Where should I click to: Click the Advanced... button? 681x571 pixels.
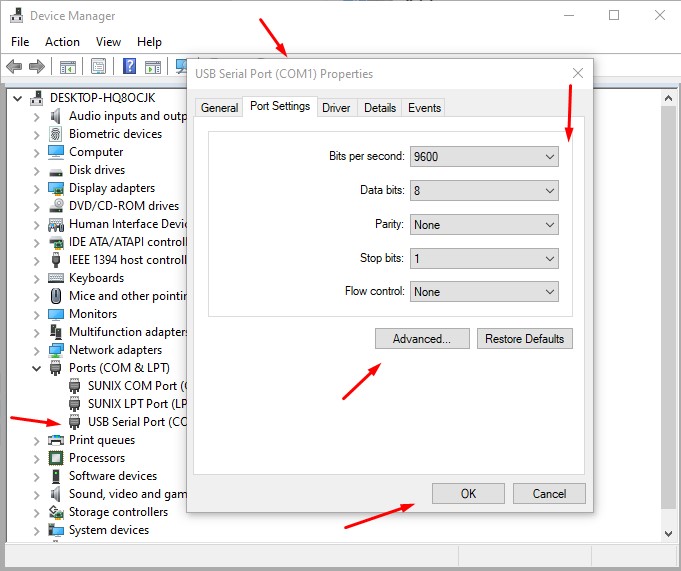tap(422, 339)
